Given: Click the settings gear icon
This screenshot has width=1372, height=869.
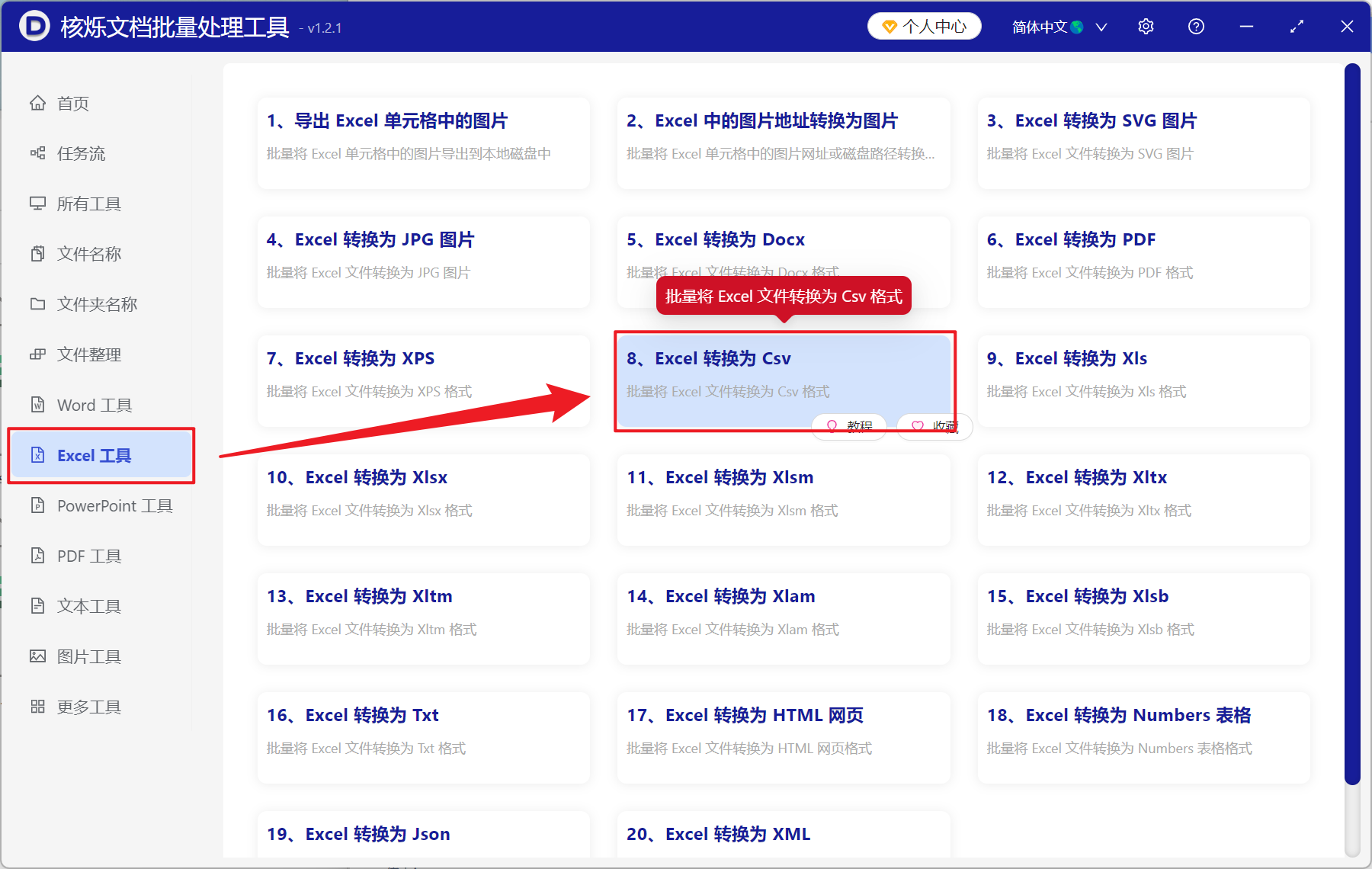Looking at the screenshot, I should point(1146,26).
